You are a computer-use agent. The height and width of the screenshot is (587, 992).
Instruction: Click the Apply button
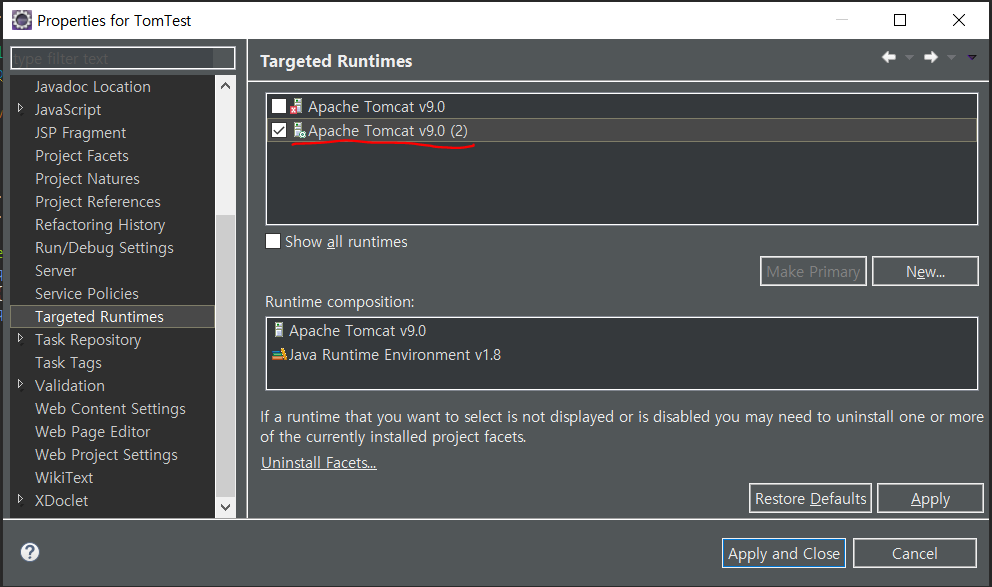930,498
